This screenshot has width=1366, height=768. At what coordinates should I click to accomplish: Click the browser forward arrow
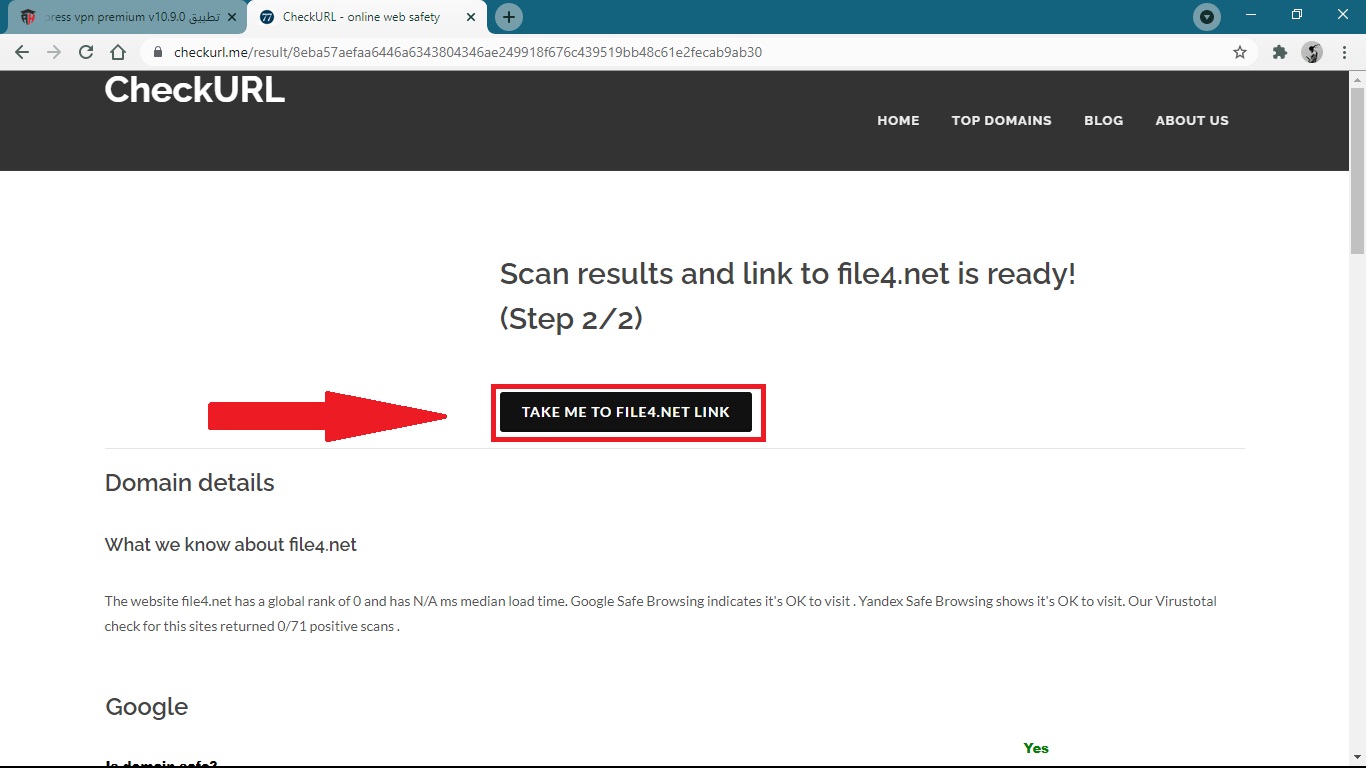(54, 52)
